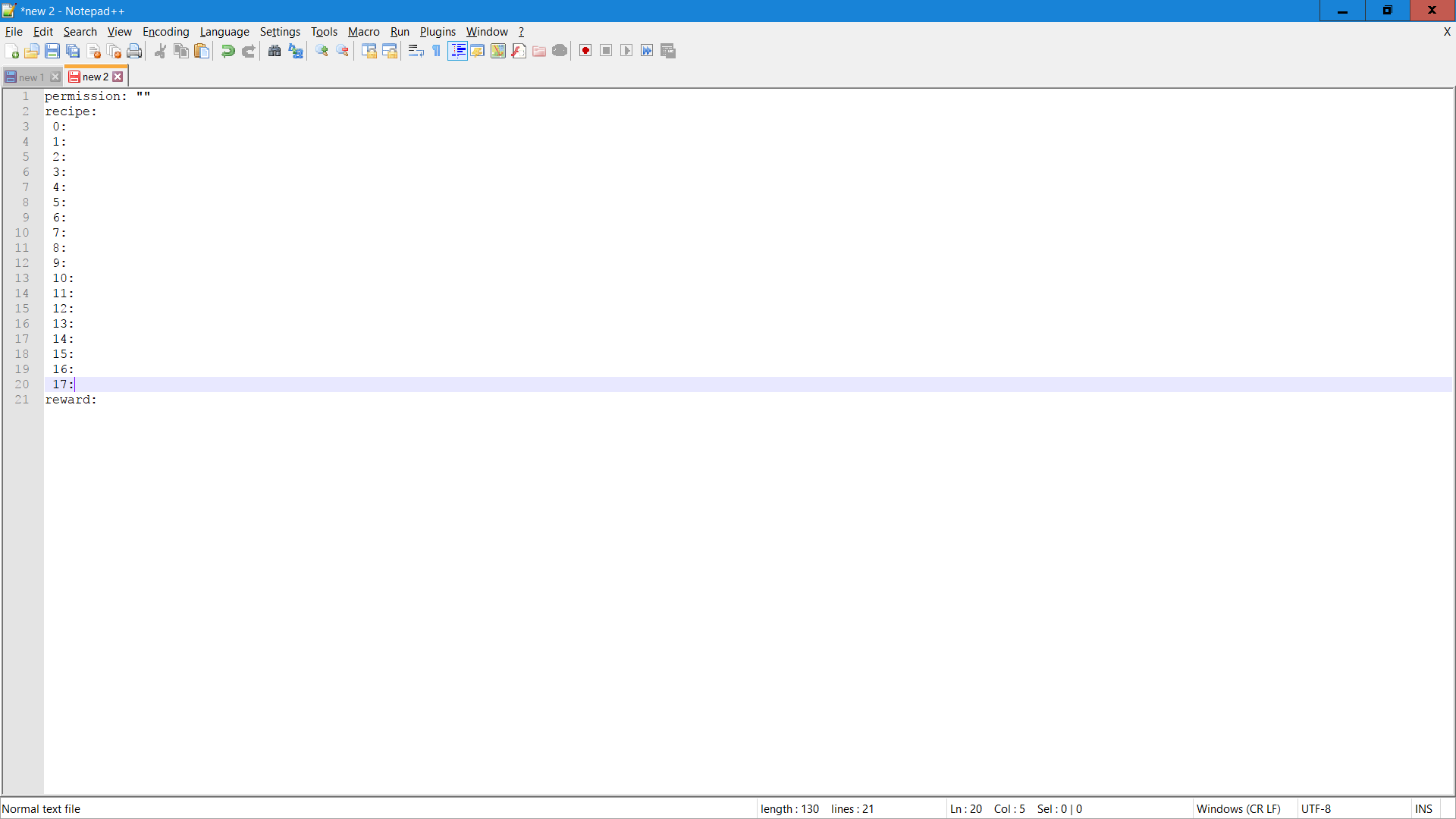Toggle show all characters pilcrow icon

pos(436,51)
